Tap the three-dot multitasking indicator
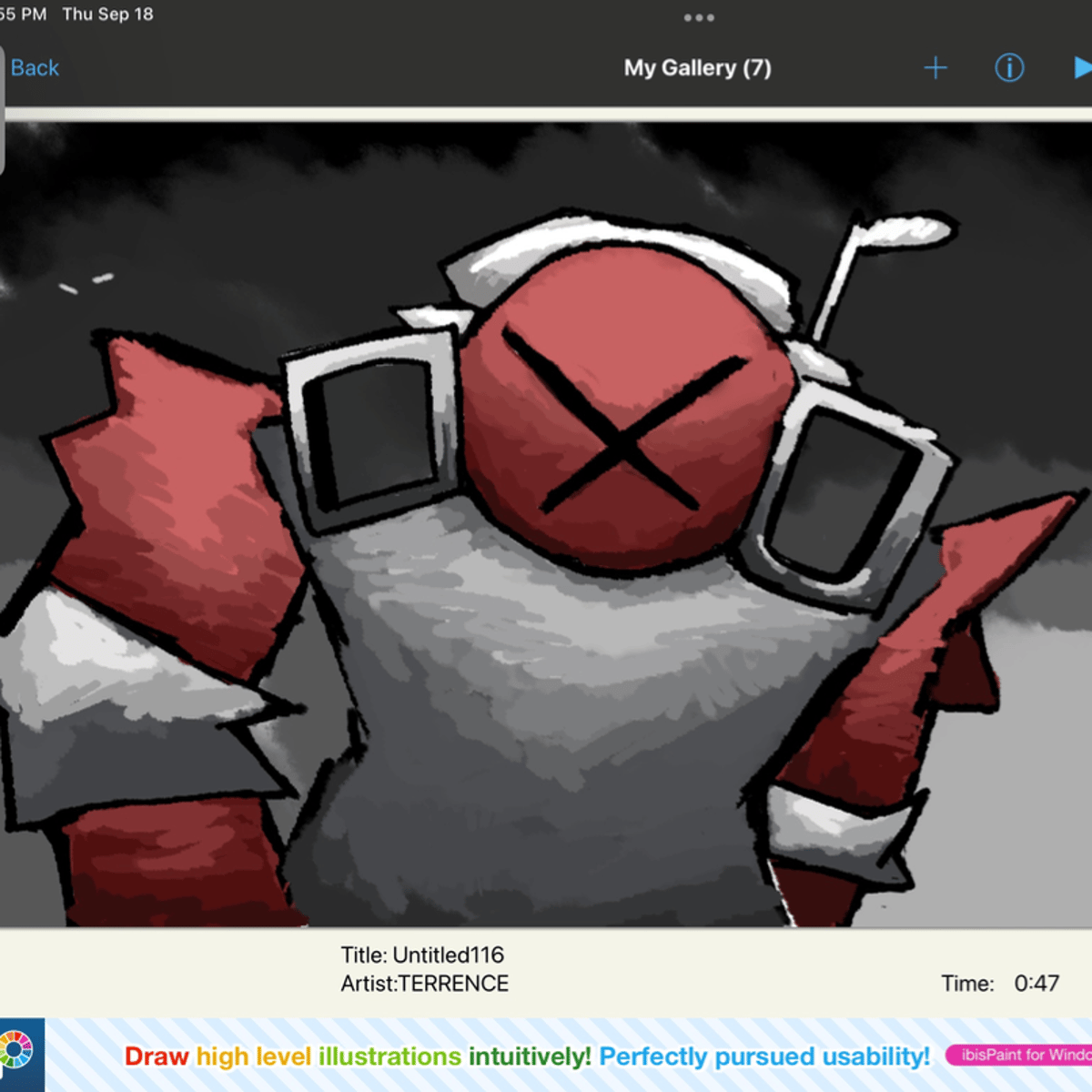 699,17
